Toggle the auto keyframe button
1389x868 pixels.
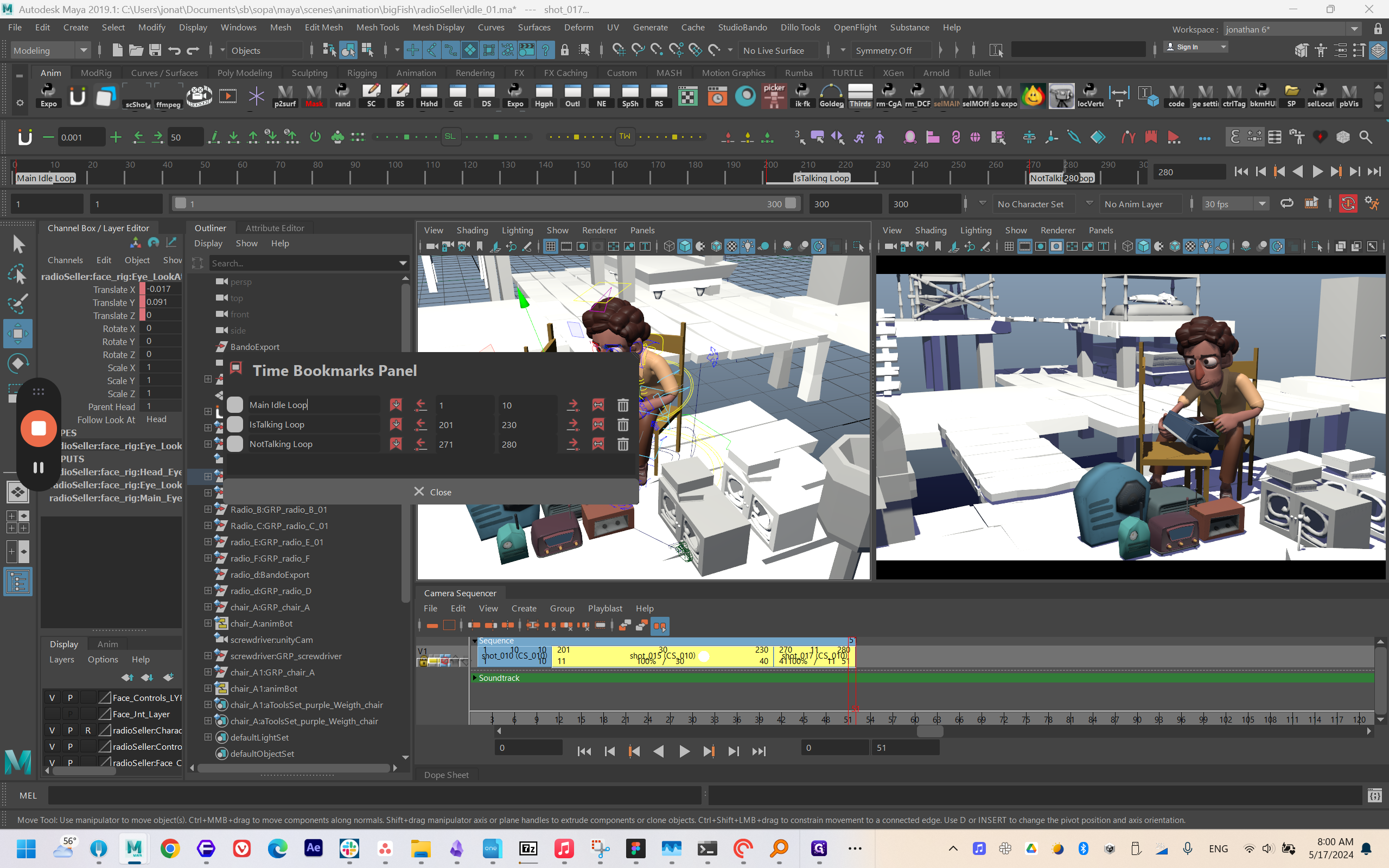point(1348,204)
